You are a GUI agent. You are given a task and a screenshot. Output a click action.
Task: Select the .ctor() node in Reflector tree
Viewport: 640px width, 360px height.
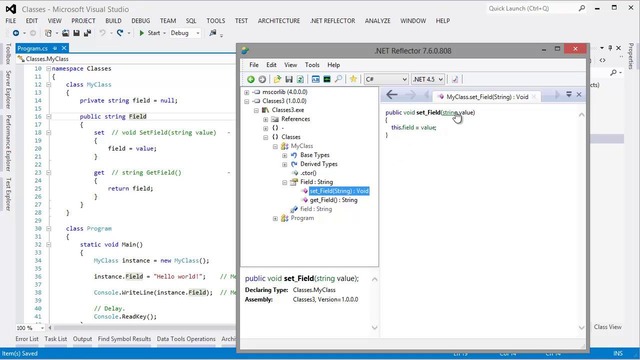click(x=308, y=173)
